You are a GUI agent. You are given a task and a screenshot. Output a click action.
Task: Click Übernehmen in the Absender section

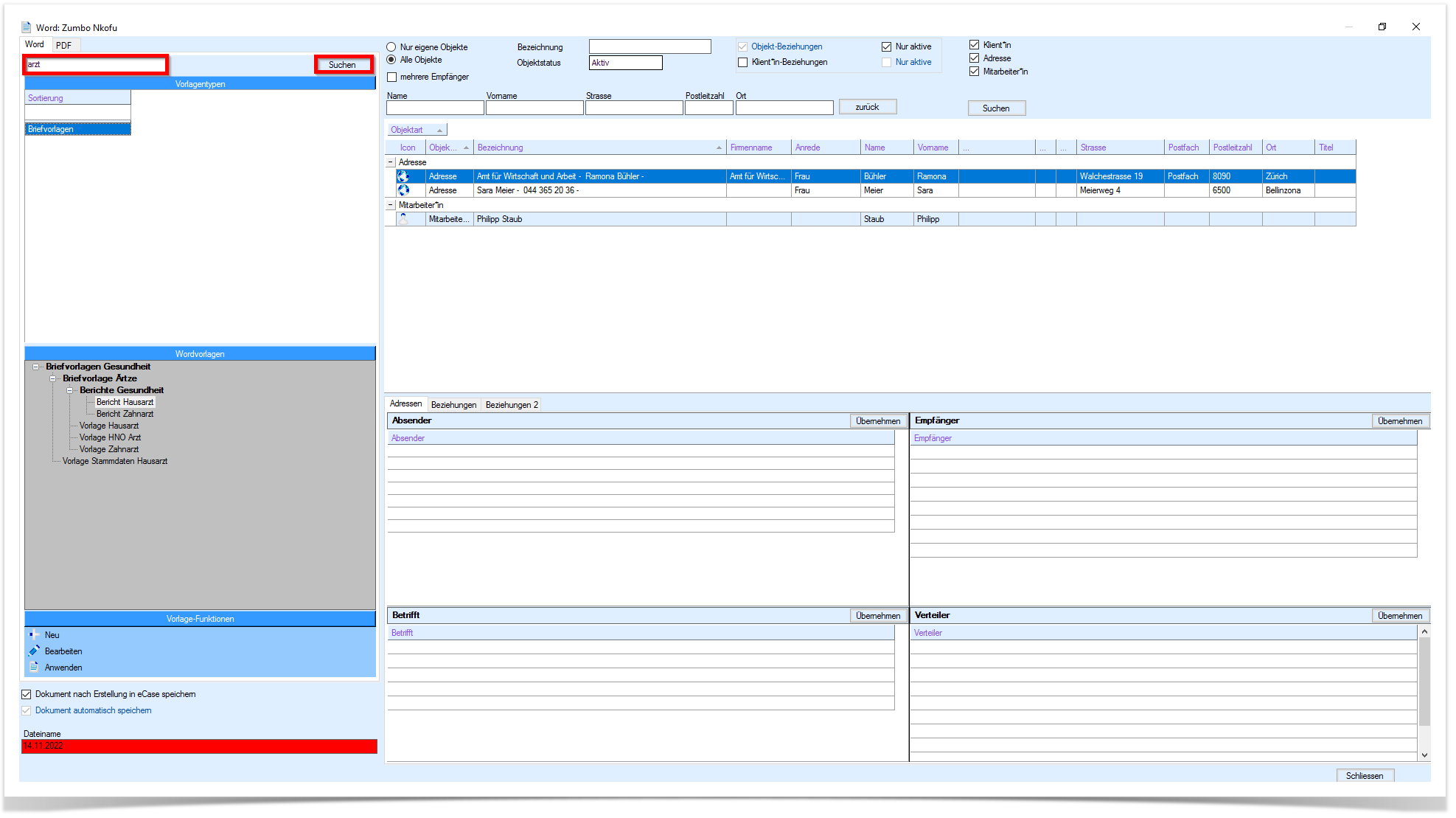point(878,421)
